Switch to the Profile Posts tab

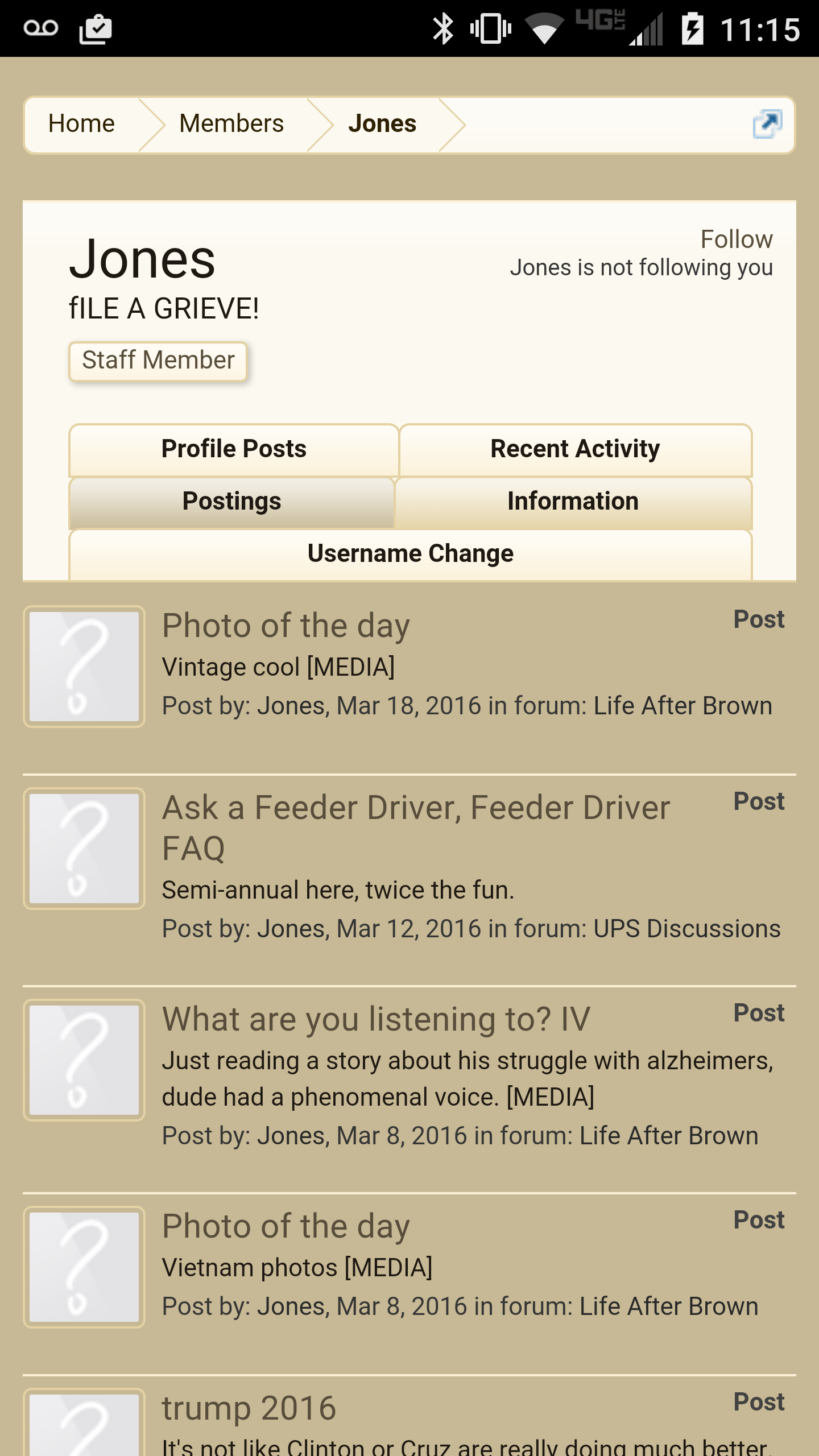point(234,449)
